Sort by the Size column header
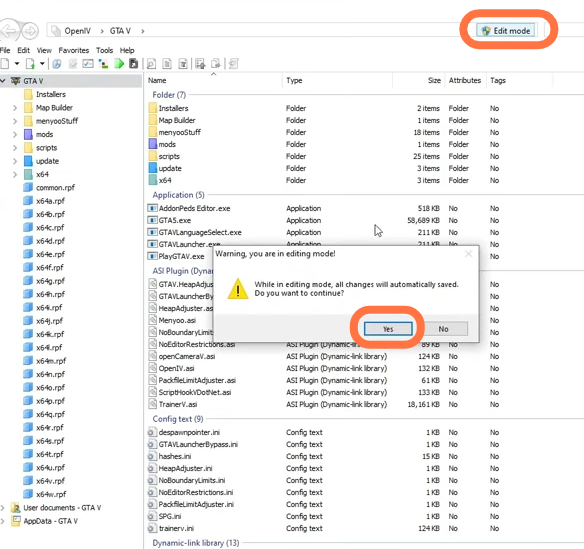Image resolution: width=584 pixels, height=549 pixels. coord(419,80)
